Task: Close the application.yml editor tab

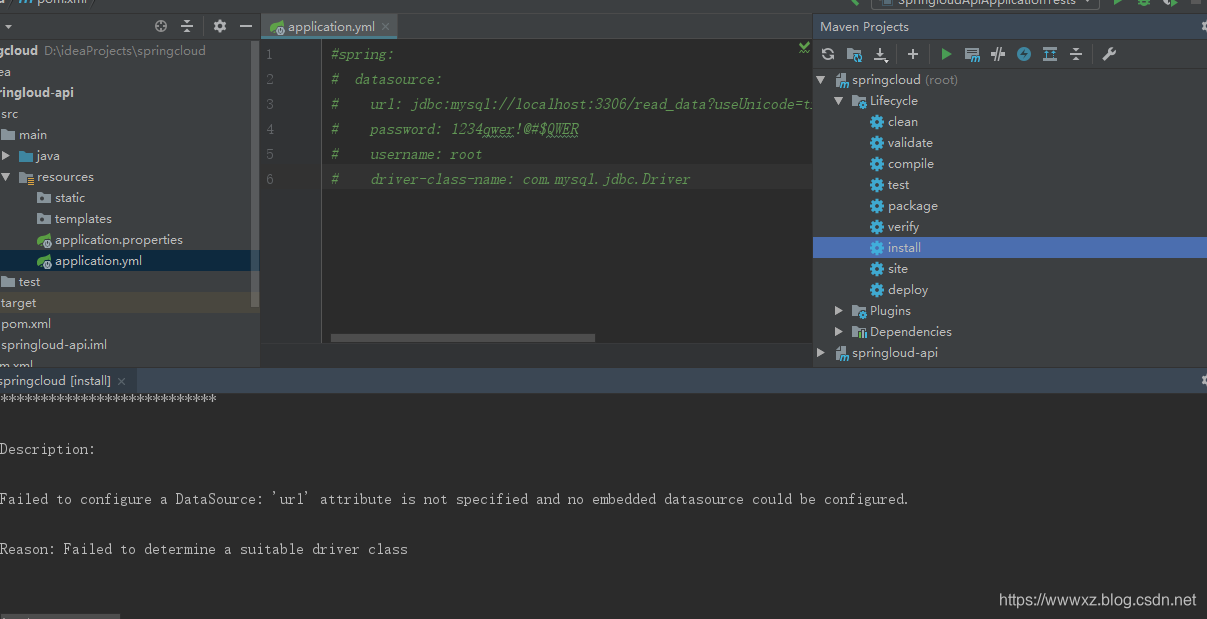Action: [x=386, y=27]
